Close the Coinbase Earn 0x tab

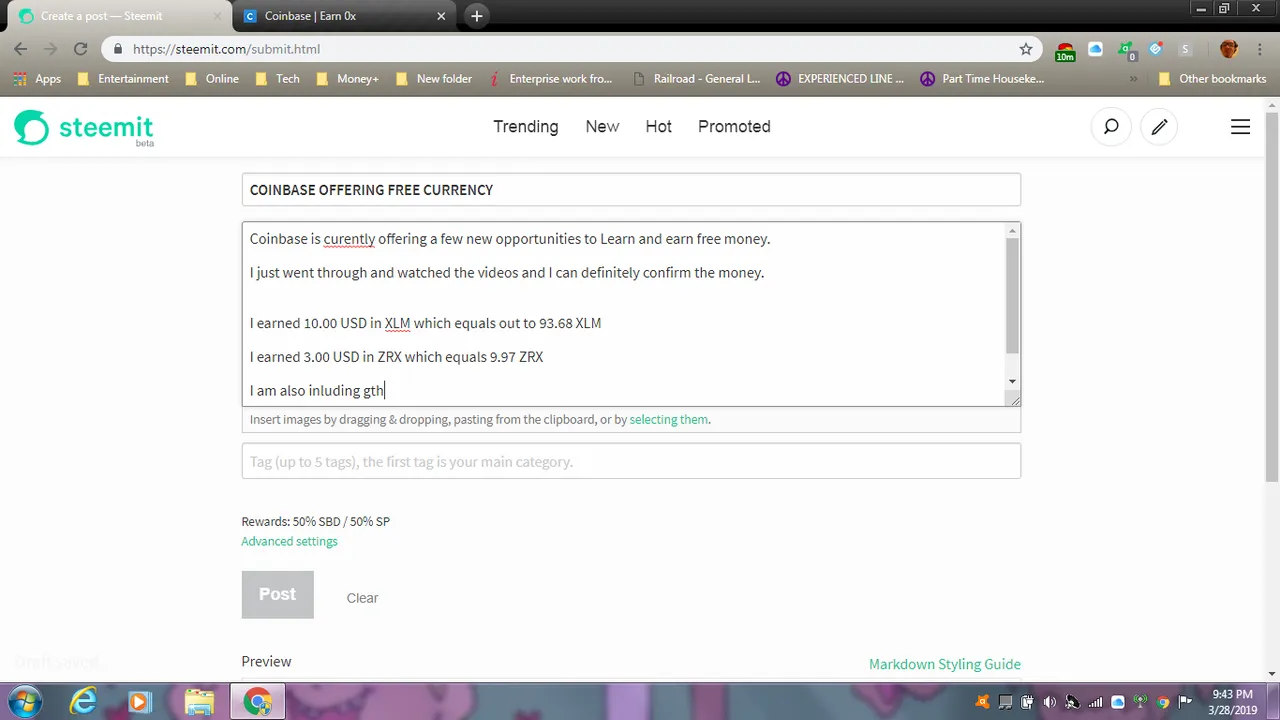pyautogui.click(x=442, y=16)
